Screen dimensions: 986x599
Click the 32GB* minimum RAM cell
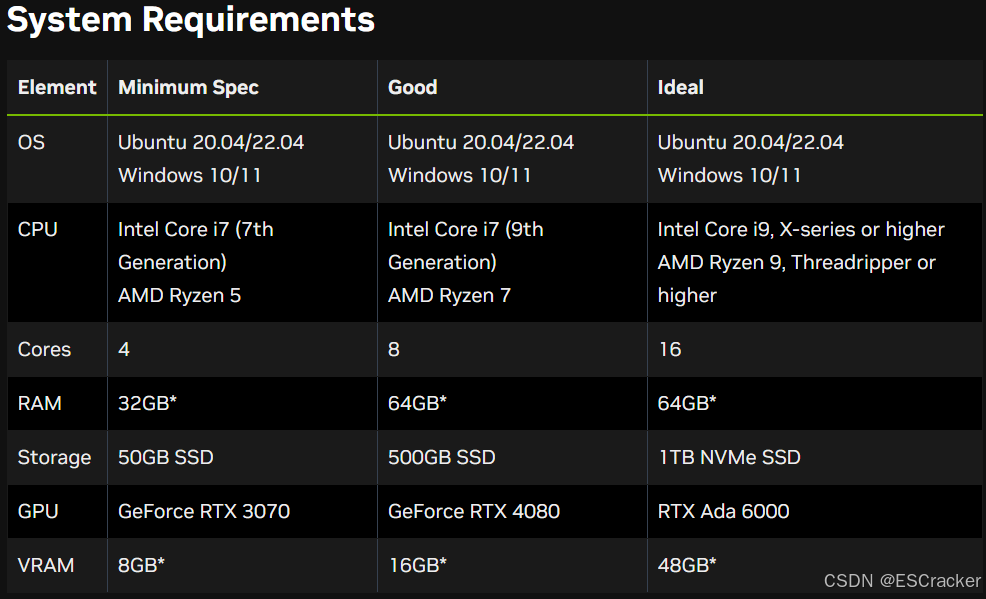[147, 403]
